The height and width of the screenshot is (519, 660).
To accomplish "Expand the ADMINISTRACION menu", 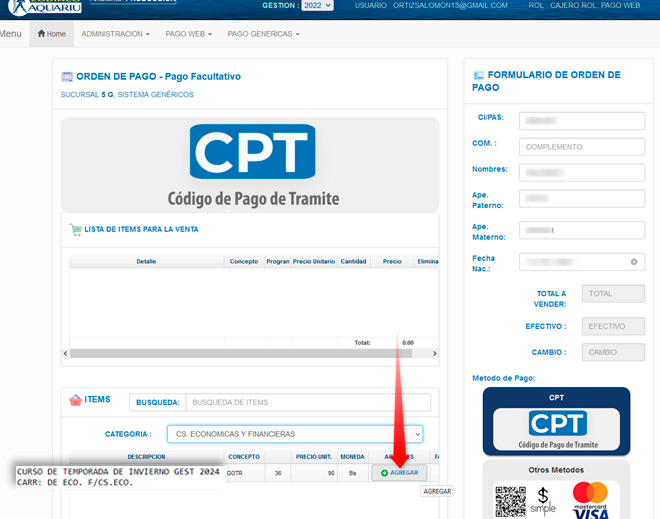I will pyautogui.click(x=115, y=34).
